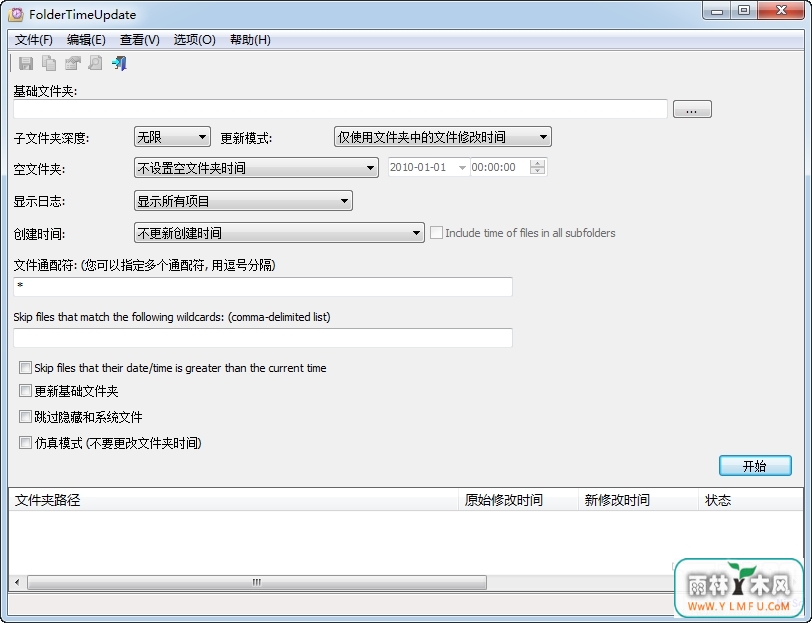This screenshot has height=623, width=812.
Task: Open the 2010-01-01 date picker dropdown
Action: pos(462,167)
